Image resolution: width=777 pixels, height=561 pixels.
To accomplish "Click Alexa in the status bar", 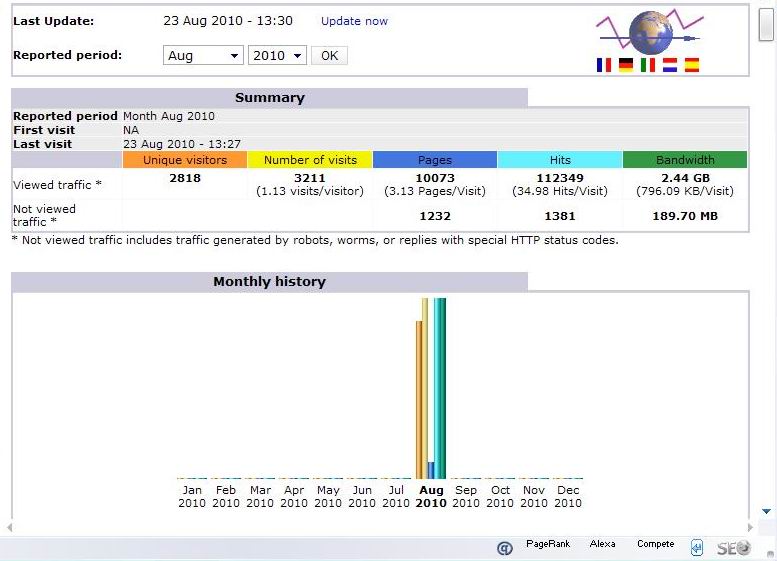I will [603, 544].
